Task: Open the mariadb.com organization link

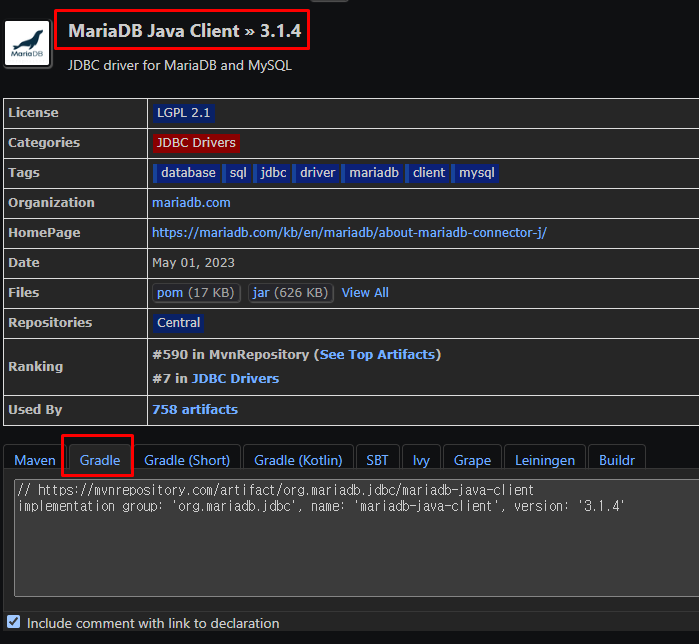Action: pyautogui.click(x=191, y=203)
